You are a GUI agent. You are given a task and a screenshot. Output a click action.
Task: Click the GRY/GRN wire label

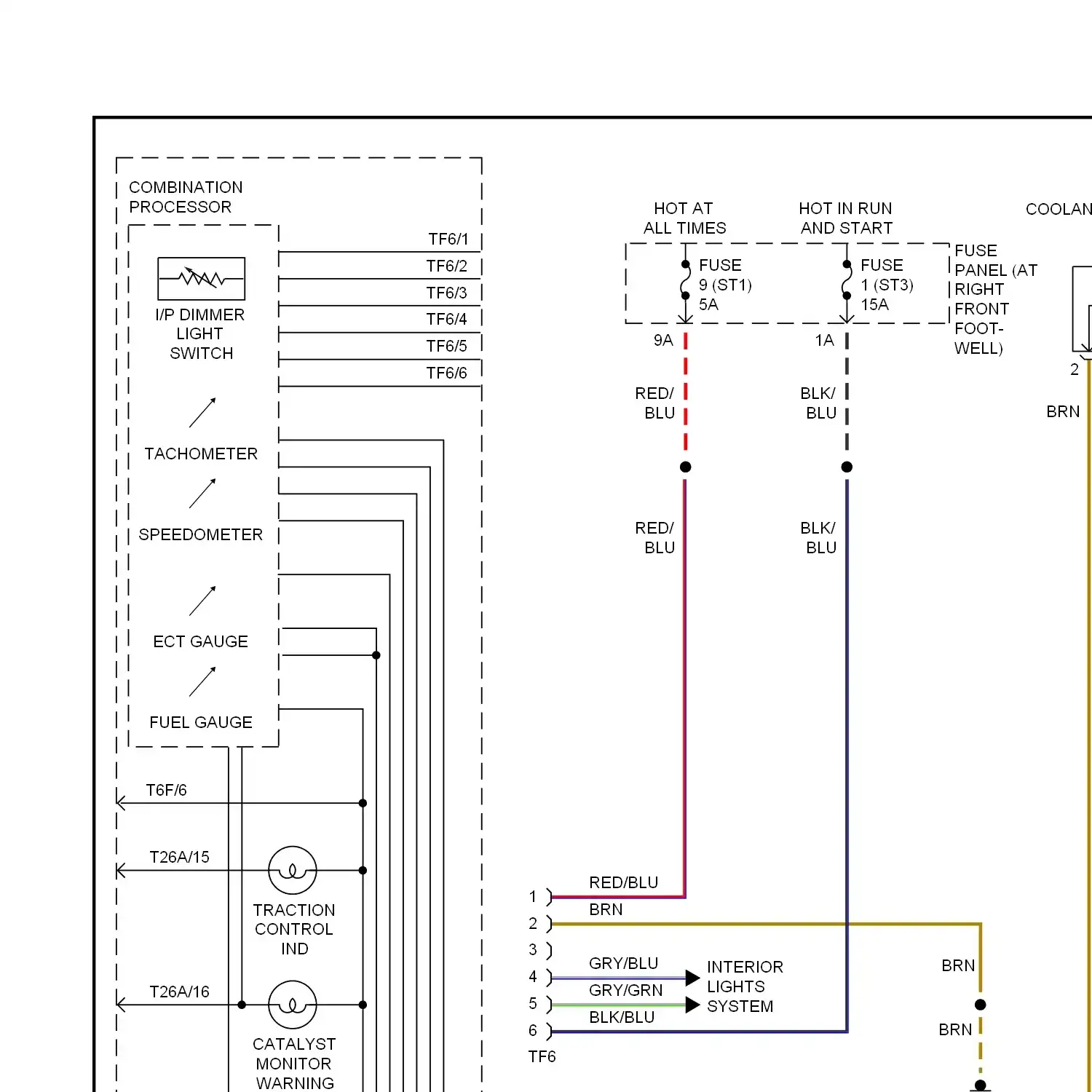tap(625, 990)
